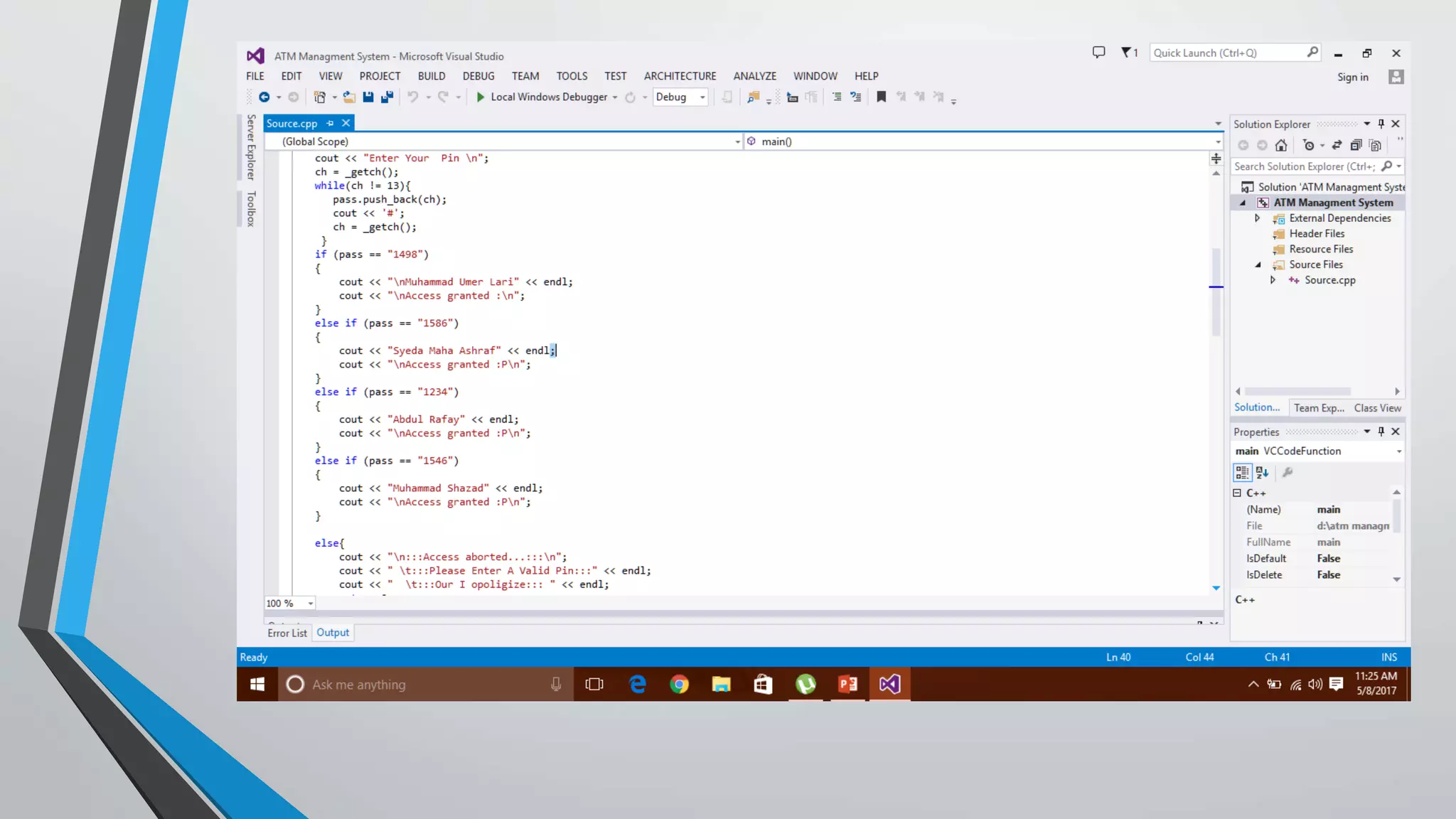
Task: Collapse the Source Files folder node
Action: [x=1258, y=265]
